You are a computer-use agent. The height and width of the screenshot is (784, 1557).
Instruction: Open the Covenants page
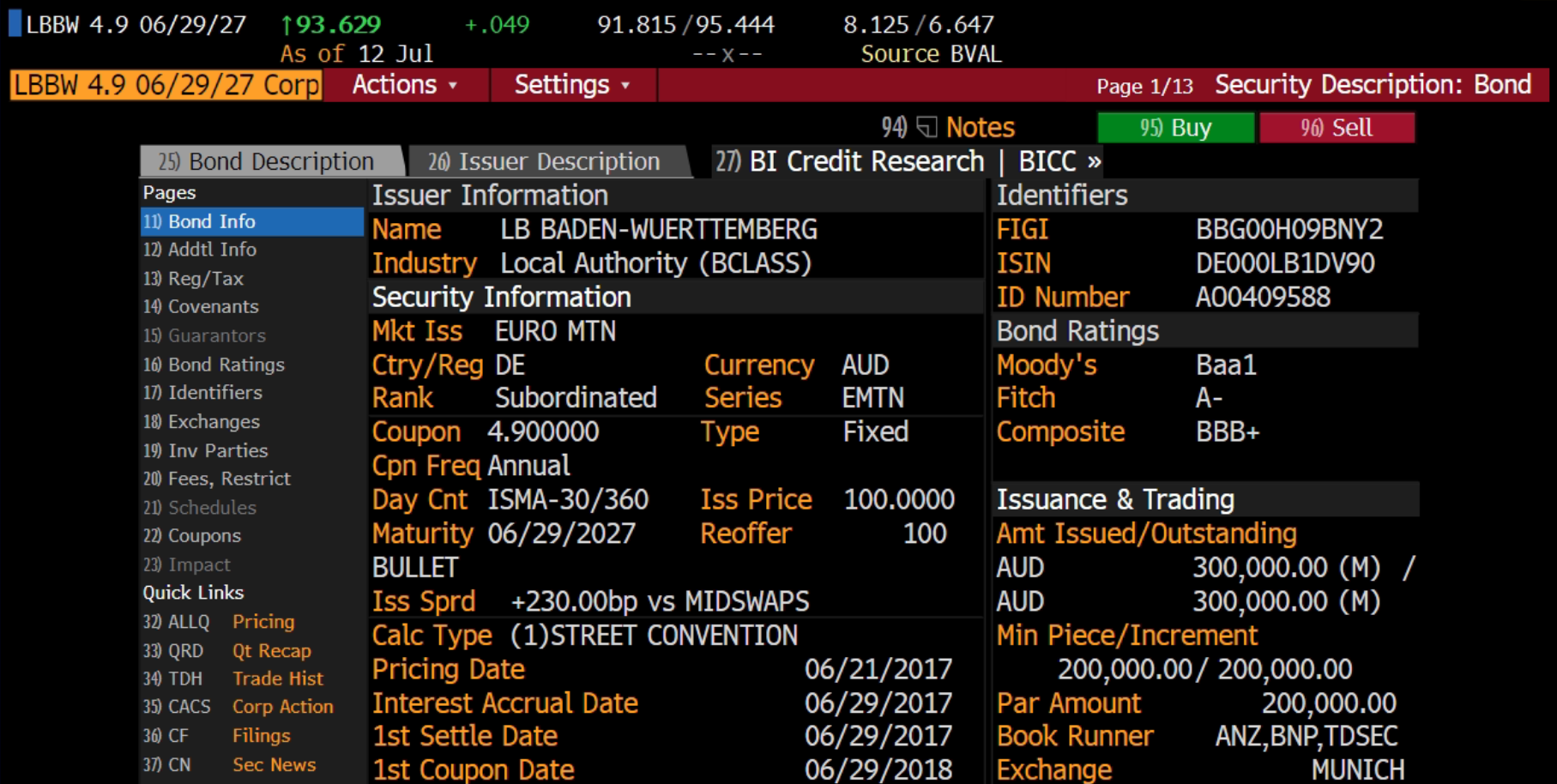pos(252,306)
